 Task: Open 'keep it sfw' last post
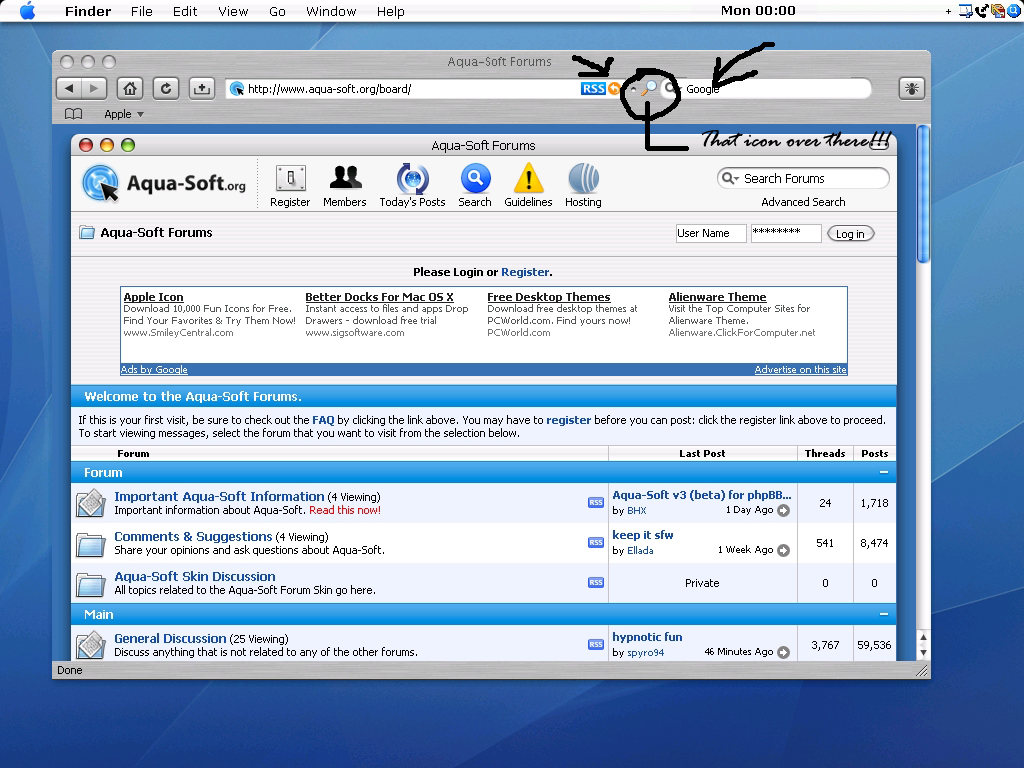pos(643,535)
